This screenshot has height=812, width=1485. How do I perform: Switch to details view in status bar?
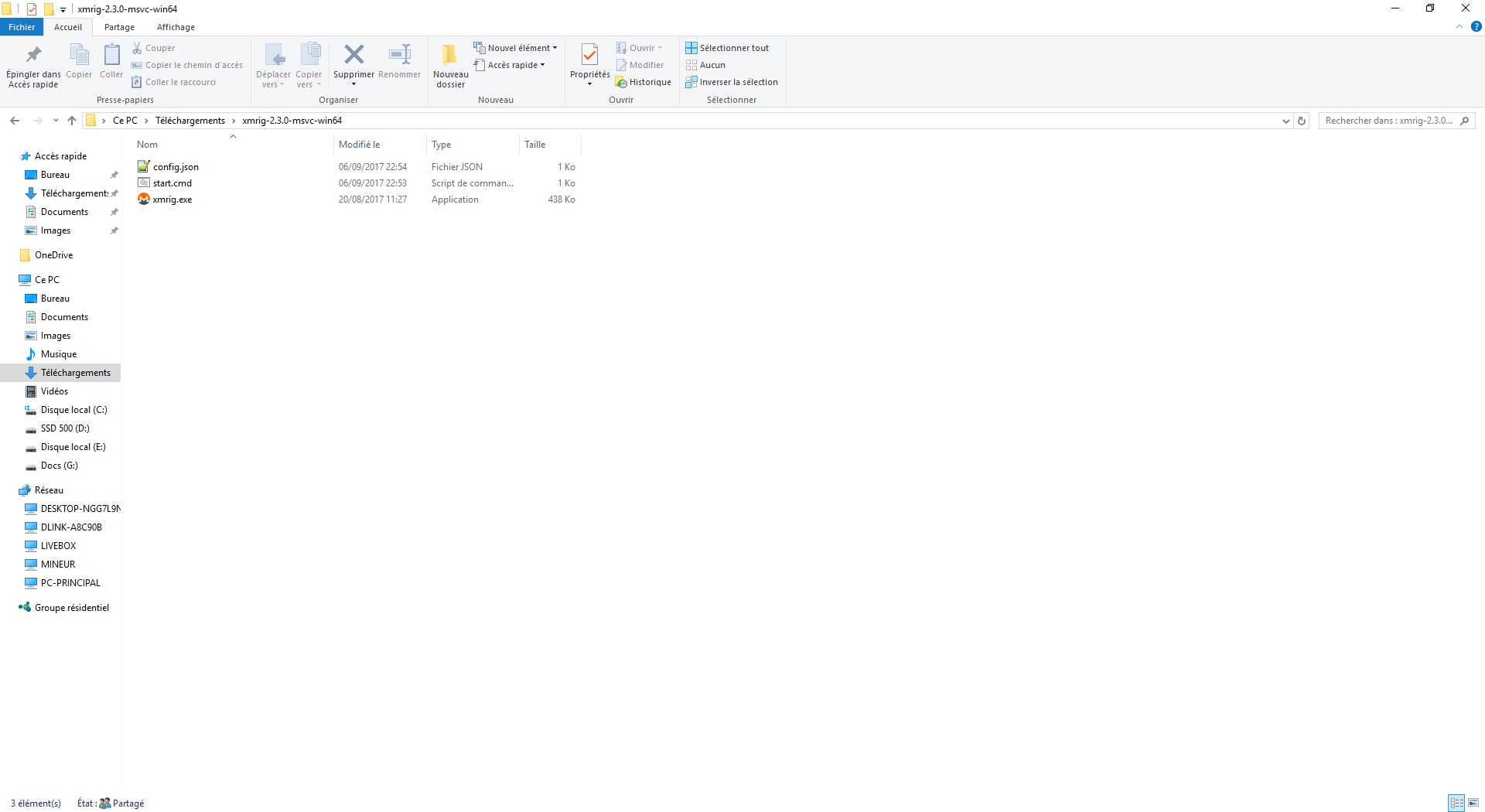(x=1456, y=803)
